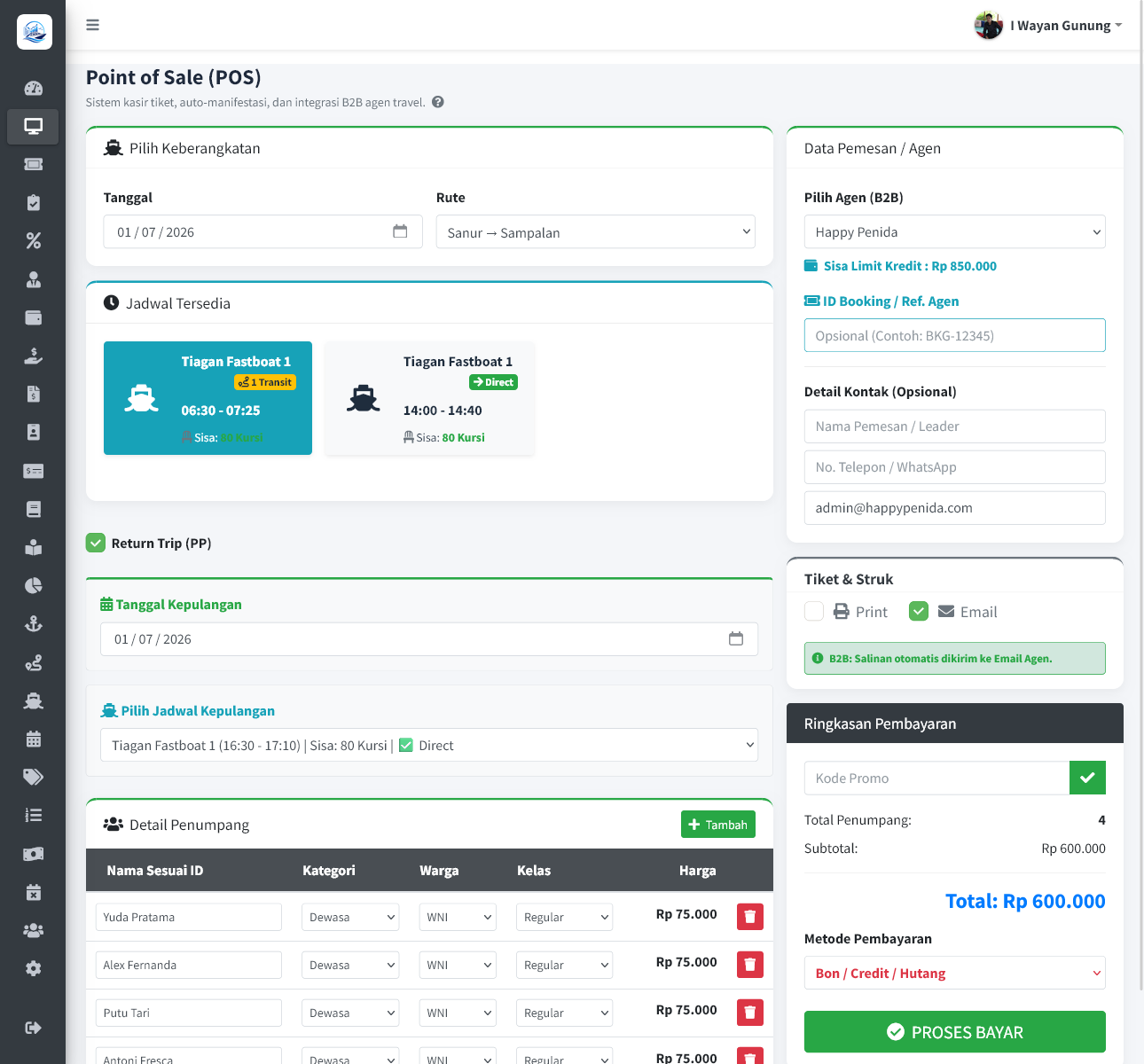1144x1064 pixels.
Task: Uncheck the Return Trip (PP) checkbox
Action: click(x=96, y=543)
